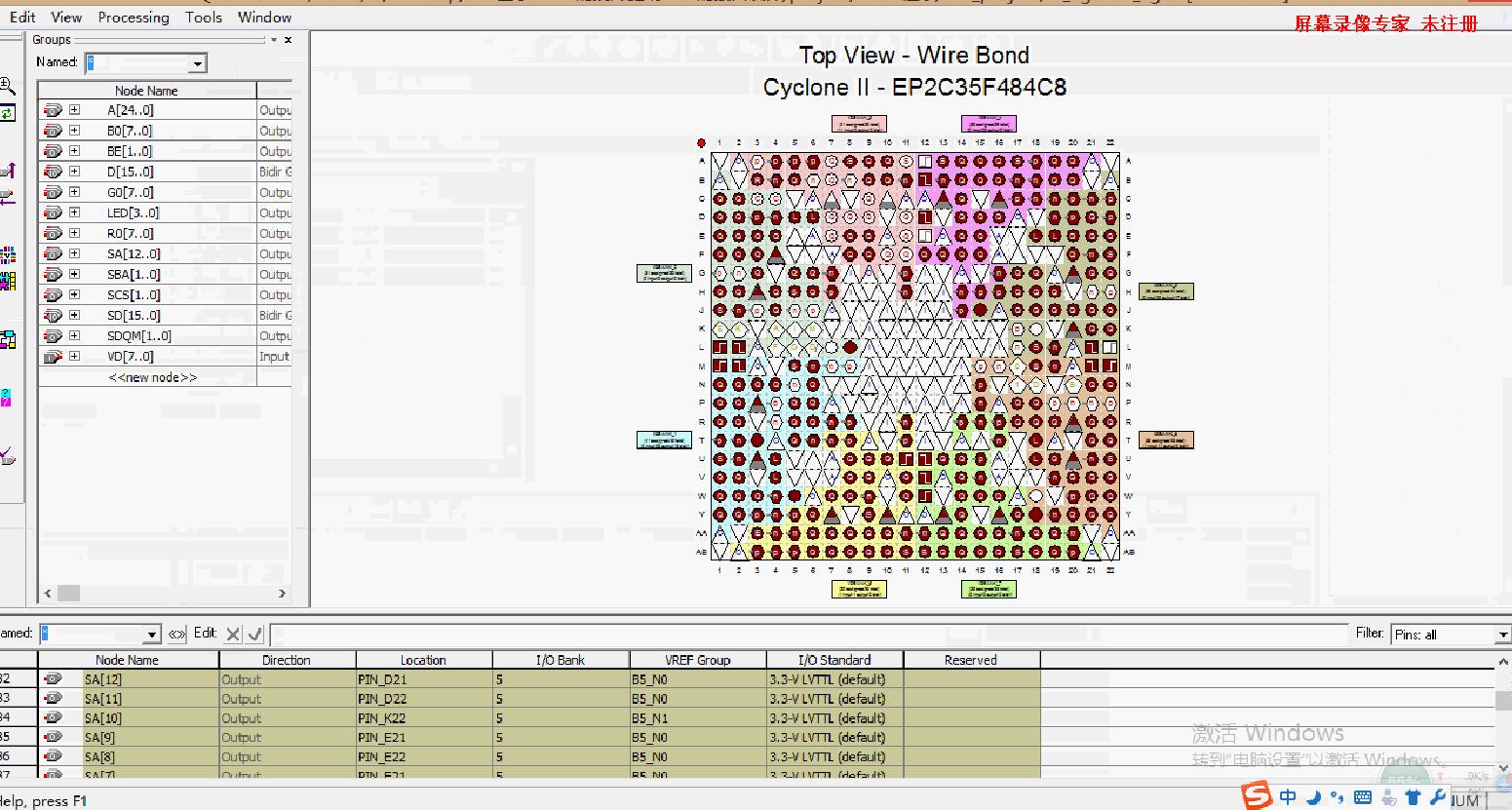The image size is (1512, 810).
Task: Expand the G0[7..0] group node
Action: pyautogui.click(x=74, y=192)
